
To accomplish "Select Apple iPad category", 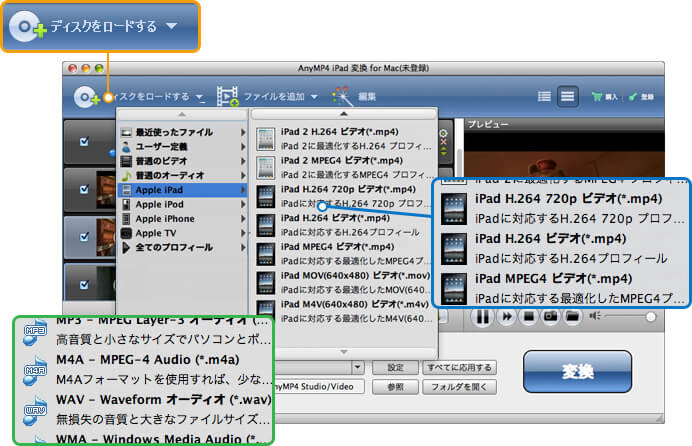I will 183,190.
